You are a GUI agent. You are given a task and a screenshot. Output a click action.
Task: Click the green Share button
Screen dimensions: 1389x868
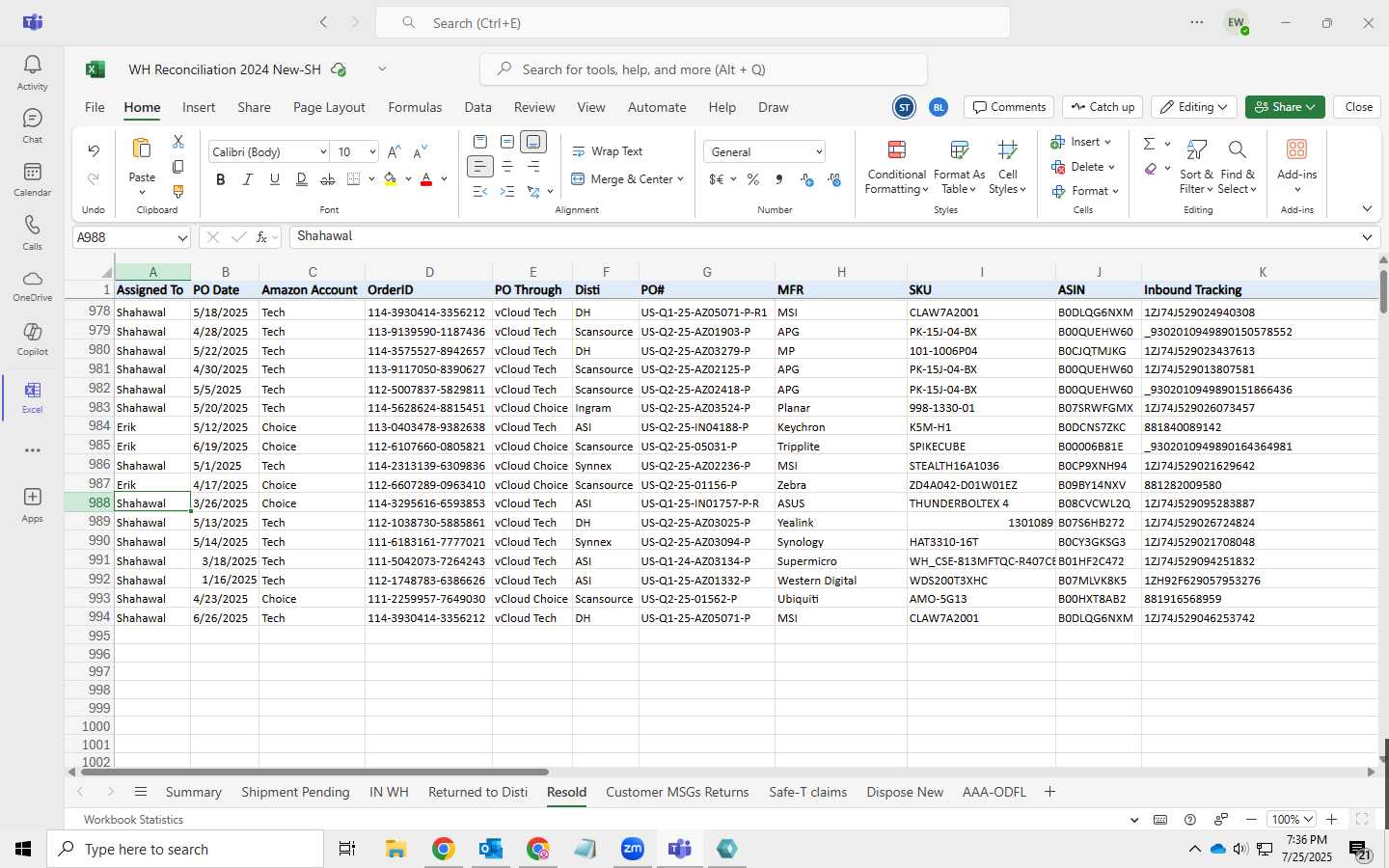tap(1285, 107)
